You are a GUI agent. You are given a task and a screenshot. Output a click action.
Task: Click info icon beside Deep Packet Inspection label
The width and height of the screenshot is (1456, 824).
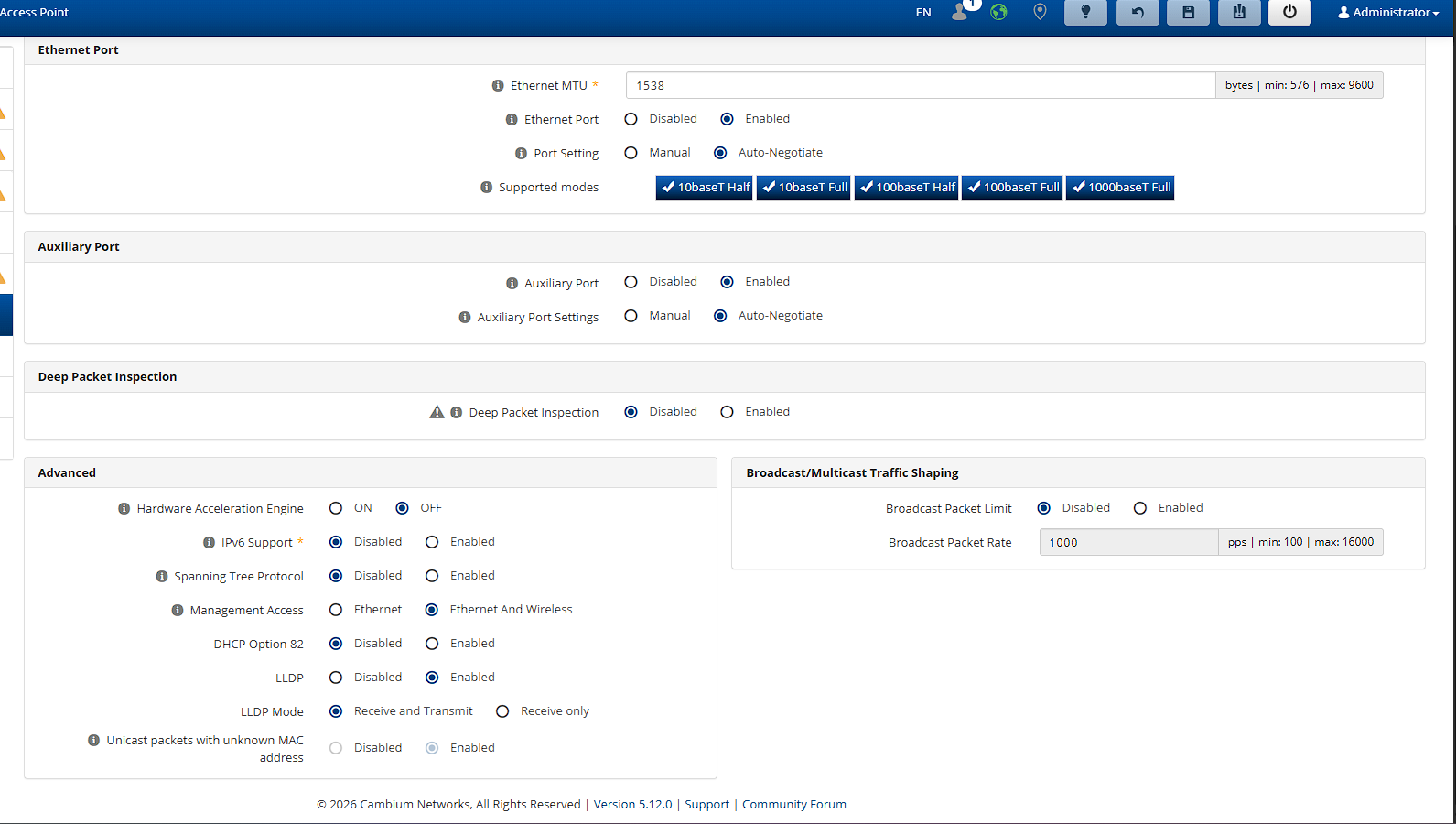(456, 412)
